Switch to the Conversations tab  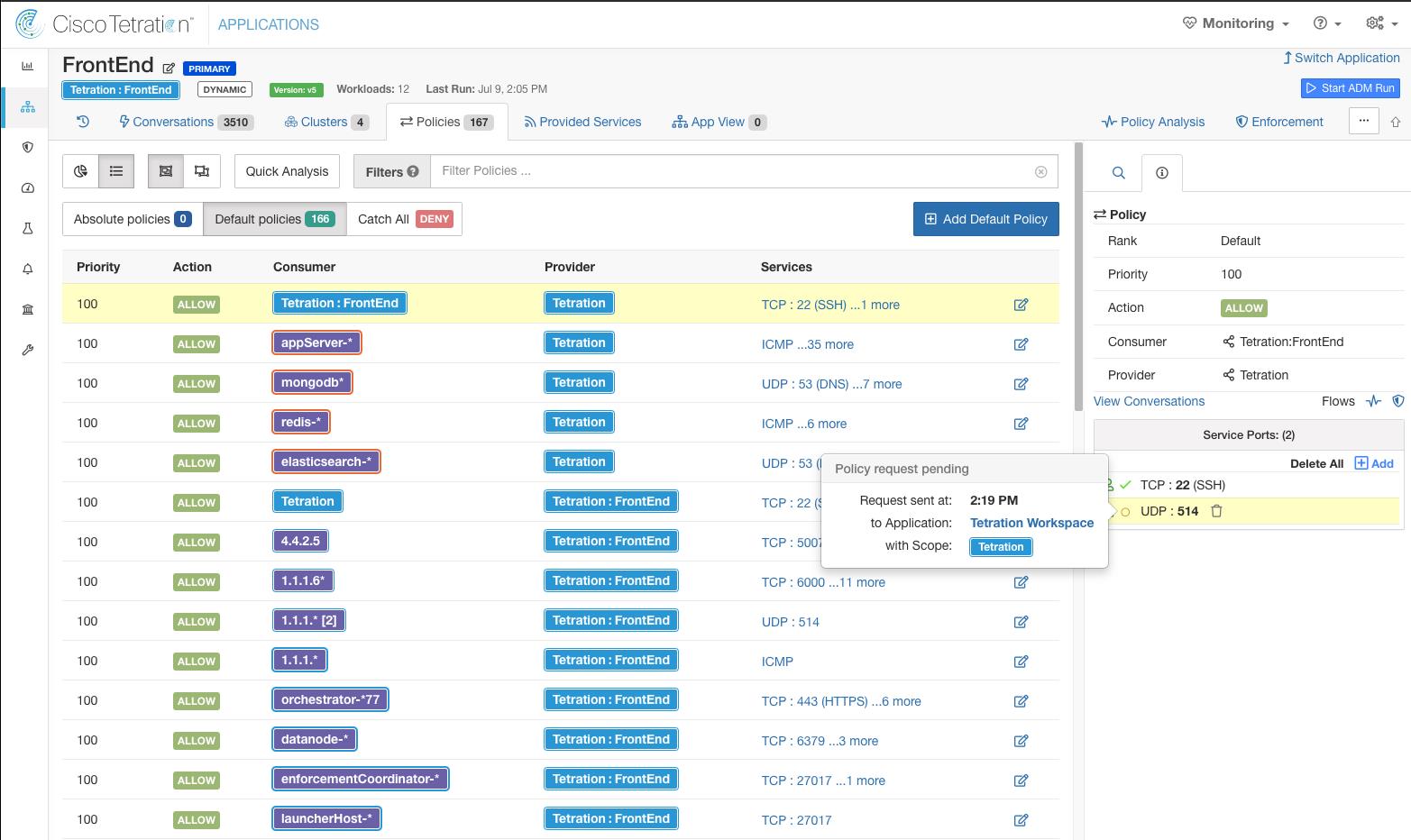[x=186, y=122]
